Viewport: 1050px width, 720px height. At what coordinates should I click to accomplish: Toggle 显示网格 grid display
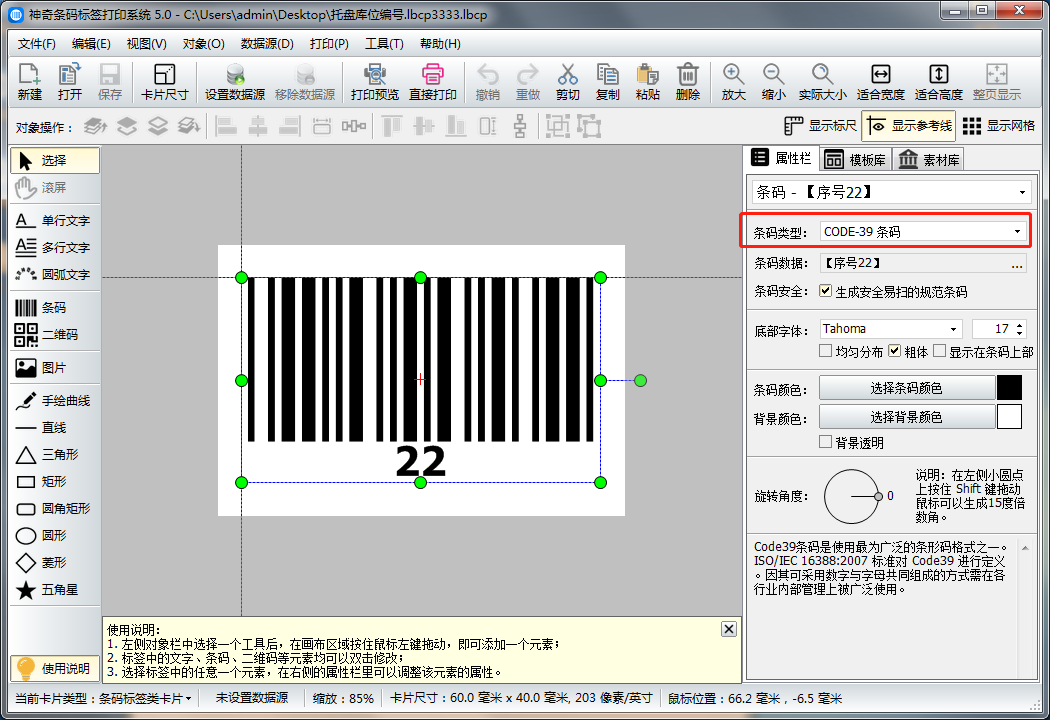point(998,126)
